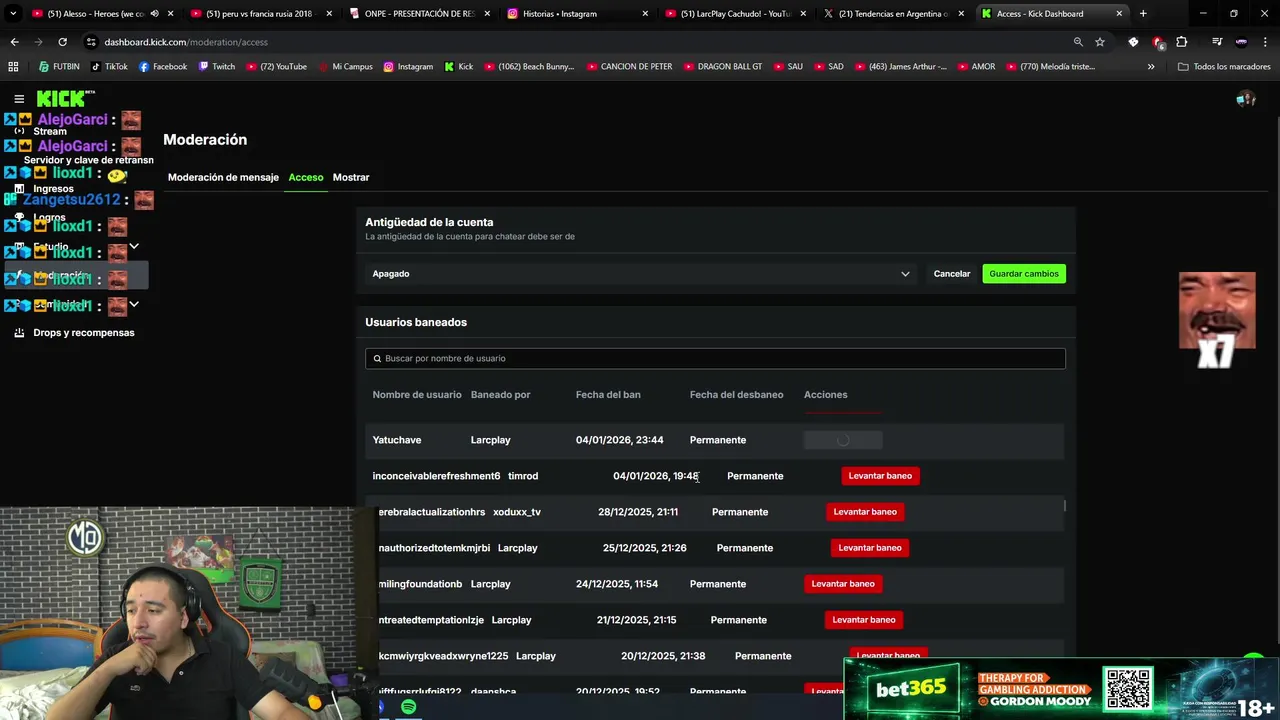Click the address bar URL
The width and height of the screenshot is (1280, 720).
186,42
